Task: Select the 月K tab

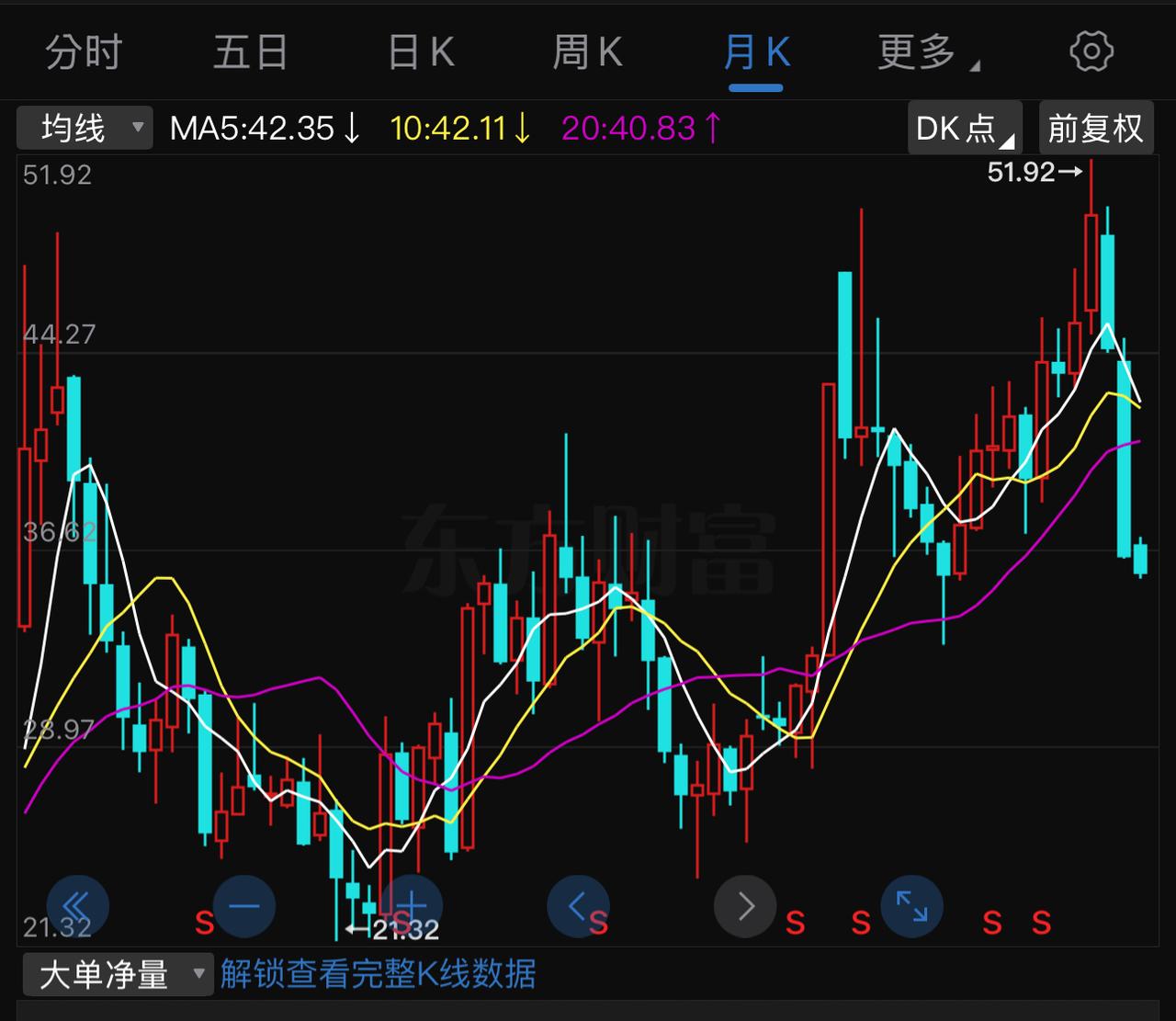Action: click(756, 52)
